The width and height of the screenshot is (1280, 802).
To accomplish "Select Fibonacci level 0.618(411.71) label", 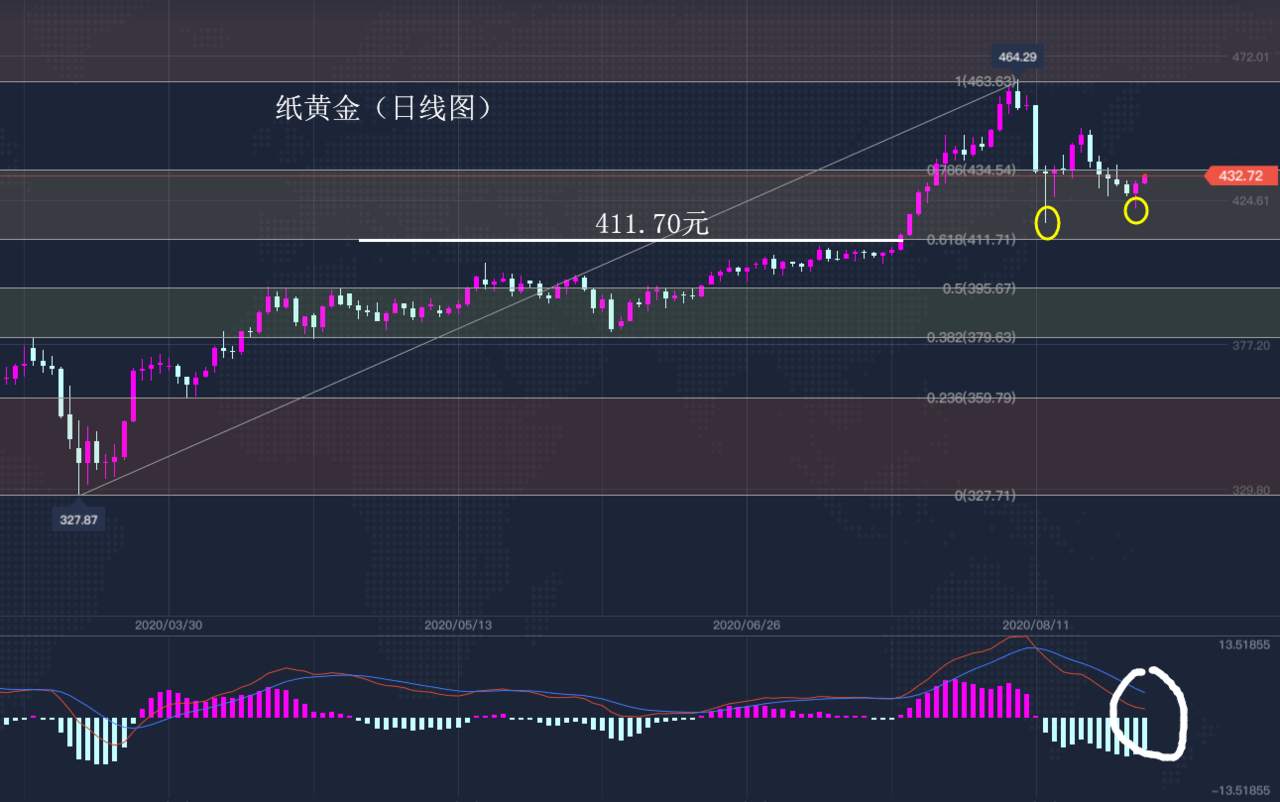I will click(972, 240).
